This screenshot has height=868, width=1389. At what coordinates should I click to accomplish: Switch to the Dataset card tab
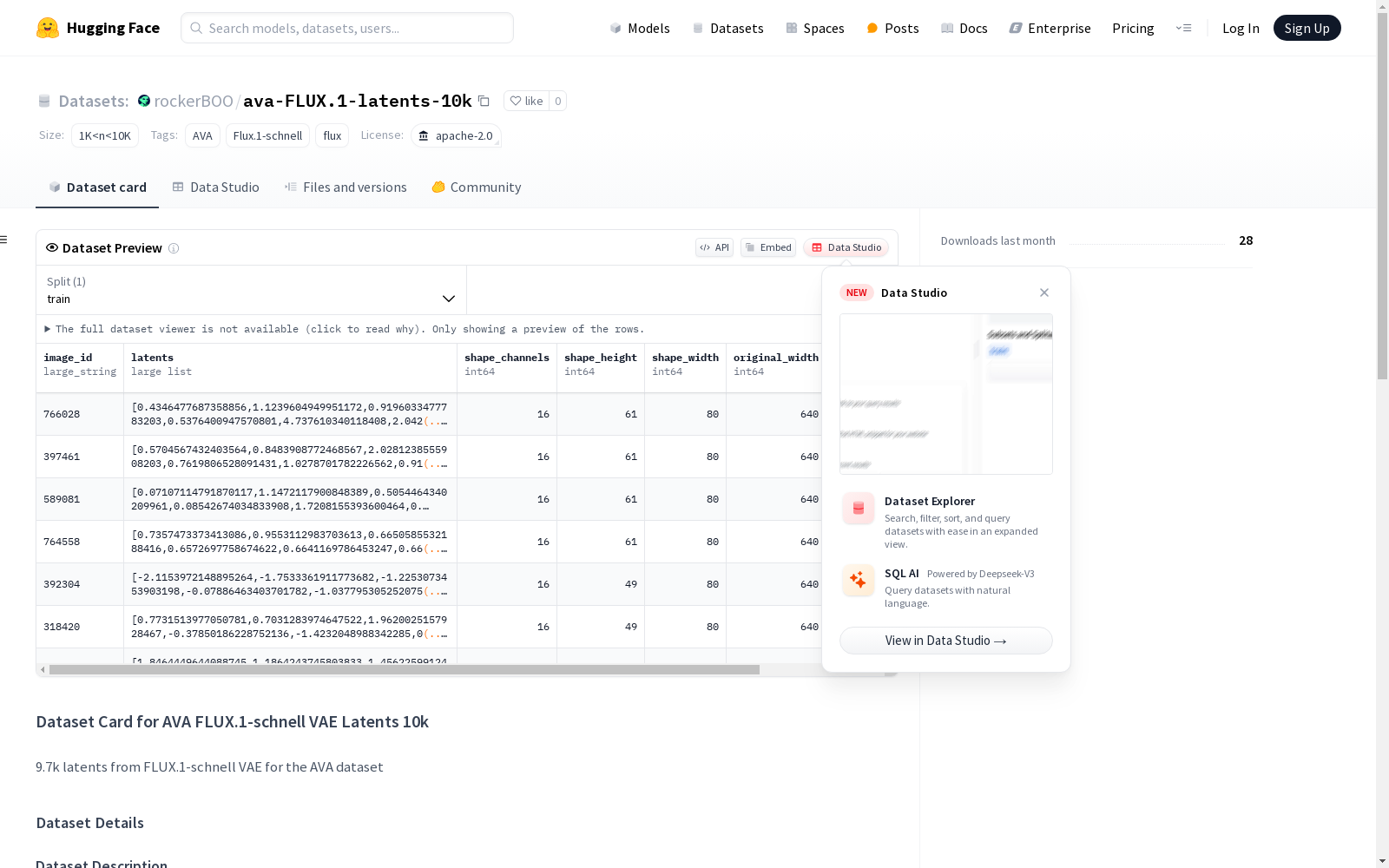[x=97, y=187]
